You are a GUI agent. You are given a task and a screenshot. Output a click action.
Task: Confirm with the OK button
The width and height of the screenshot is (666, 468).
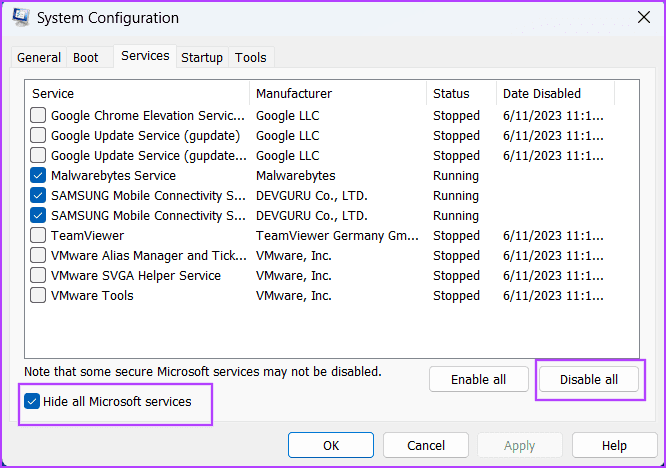(x=331, y=445)
